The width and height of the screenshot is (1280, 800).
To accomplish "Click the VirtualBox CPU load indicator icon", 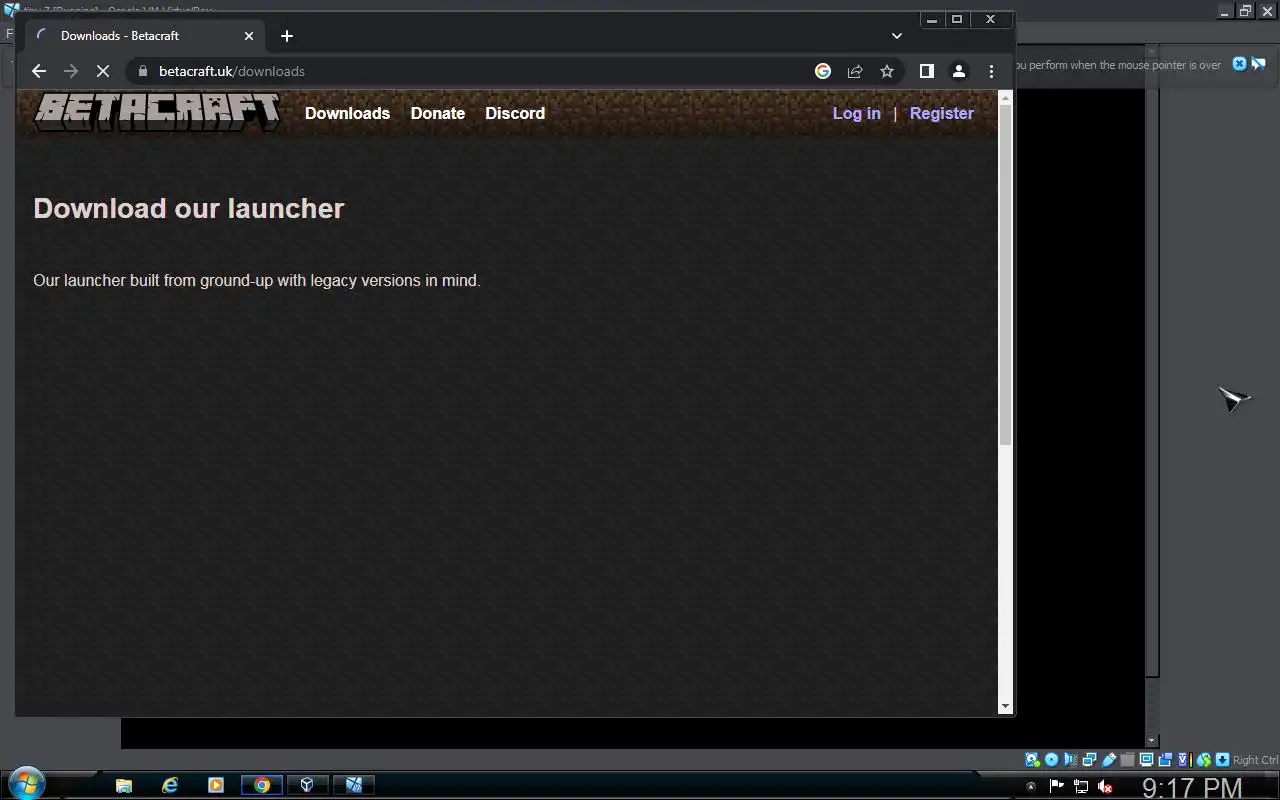I will tap(1185, 760).
